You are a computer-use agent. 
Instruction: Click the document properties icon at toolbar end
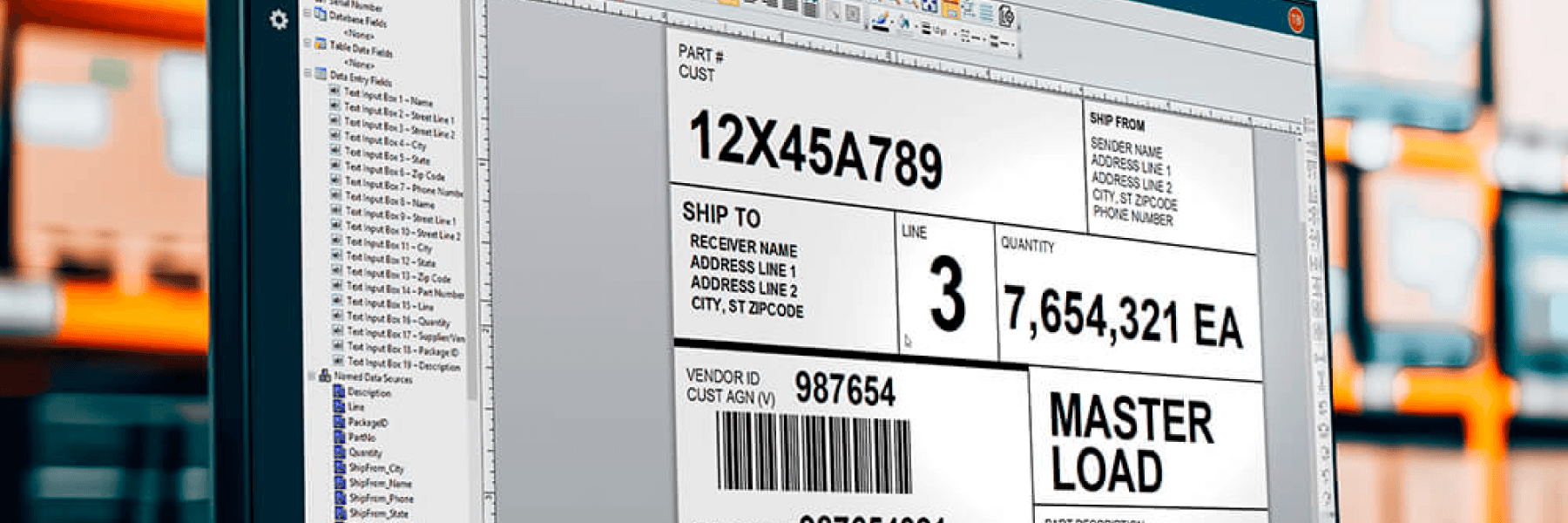[x=1006, y=15]
